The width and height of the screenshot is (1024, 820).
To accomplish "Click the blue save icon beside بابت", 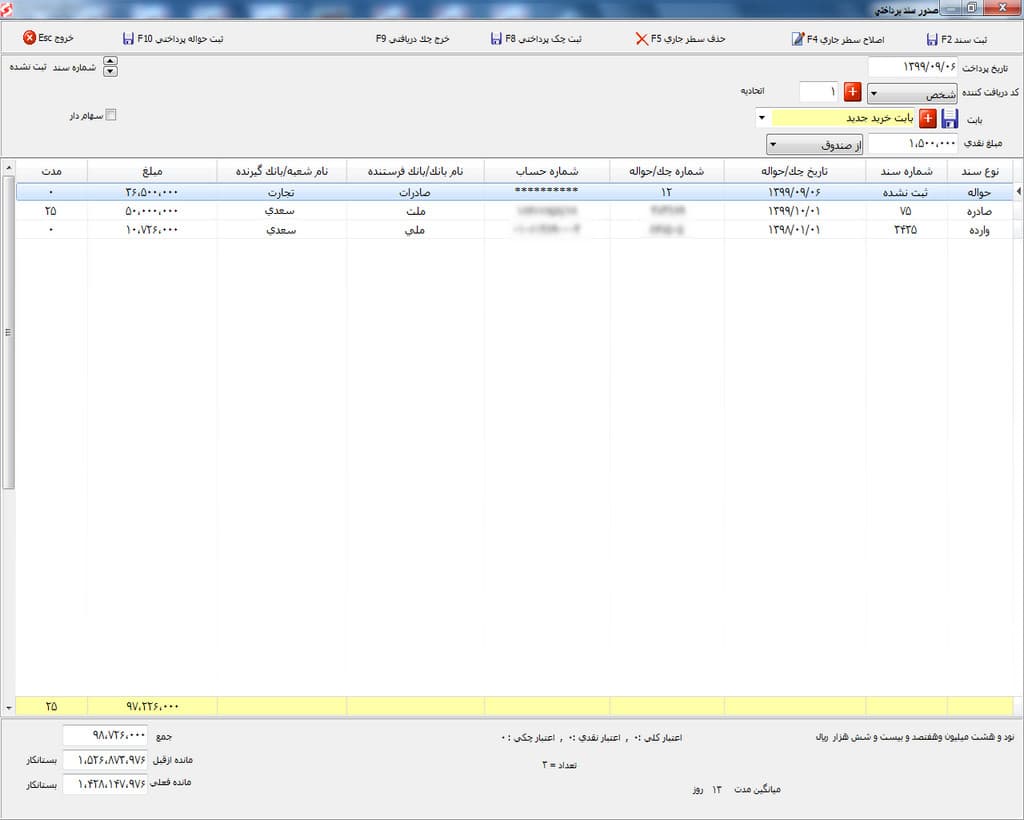I will 949,119.
